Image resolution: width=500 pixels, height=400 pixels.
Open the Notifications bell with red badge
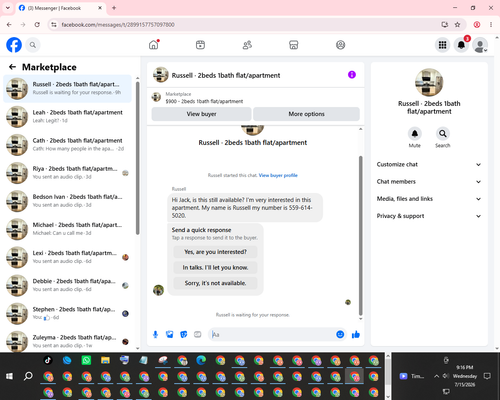click(461, 45)
